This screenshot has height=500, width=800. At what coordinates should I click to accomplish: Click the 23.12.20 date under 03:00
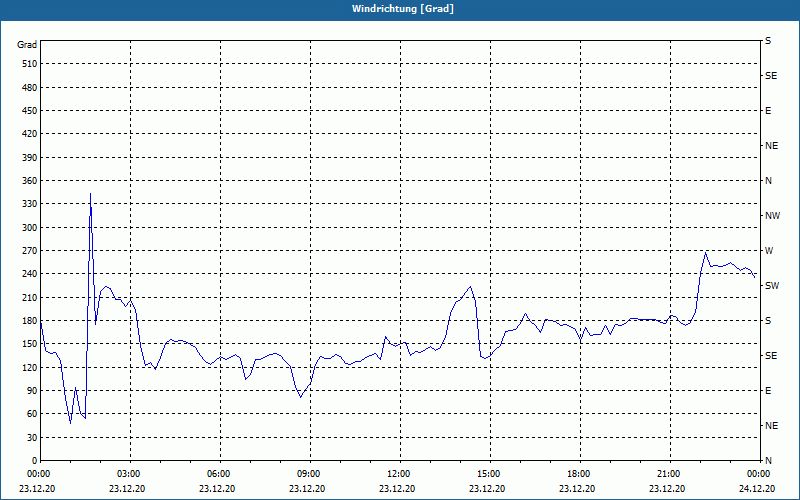click(127, 488)
